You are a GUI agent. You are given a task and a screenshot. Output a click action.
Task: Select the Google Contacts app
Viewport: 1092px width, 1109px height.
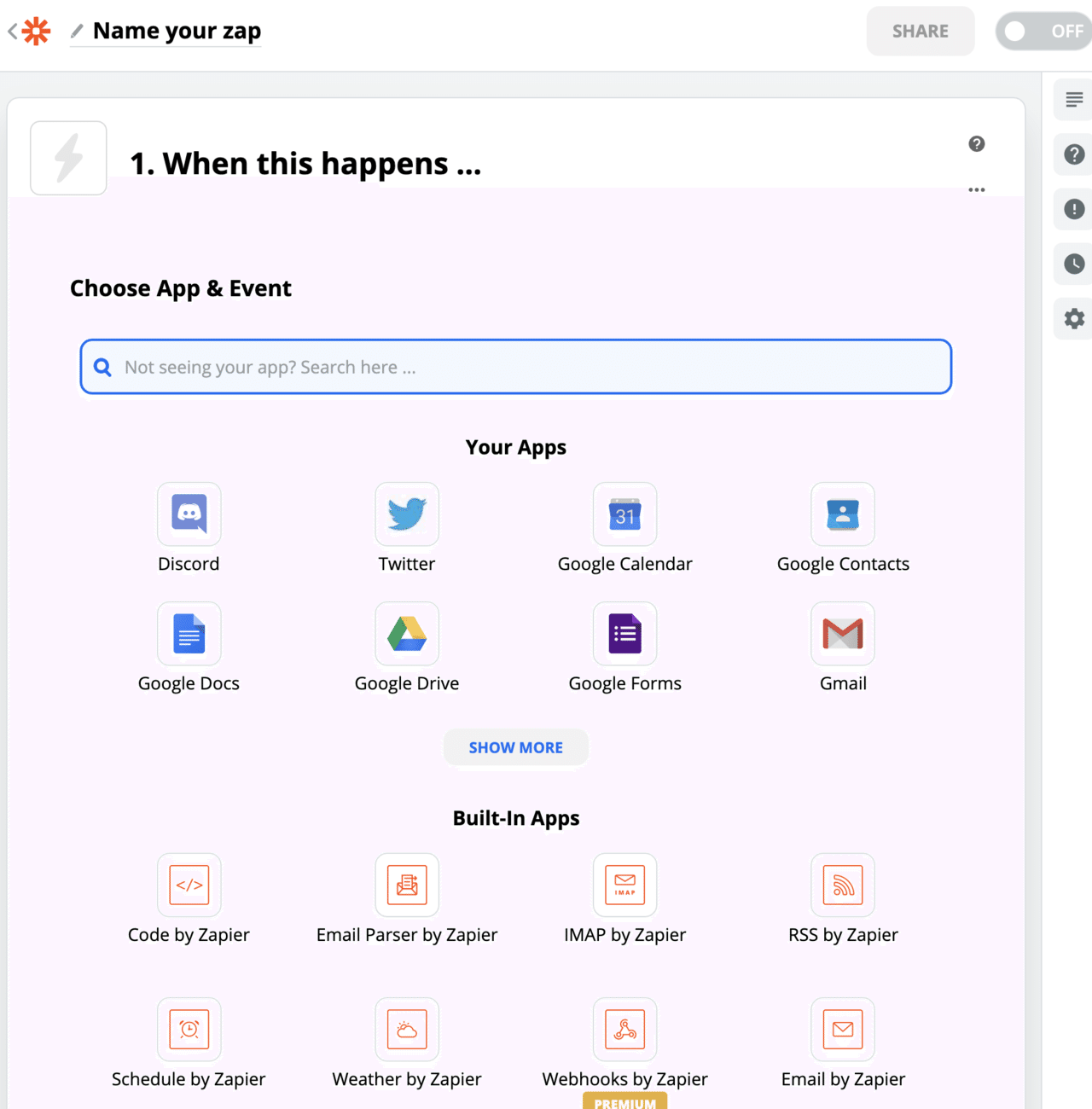point(843,529)
